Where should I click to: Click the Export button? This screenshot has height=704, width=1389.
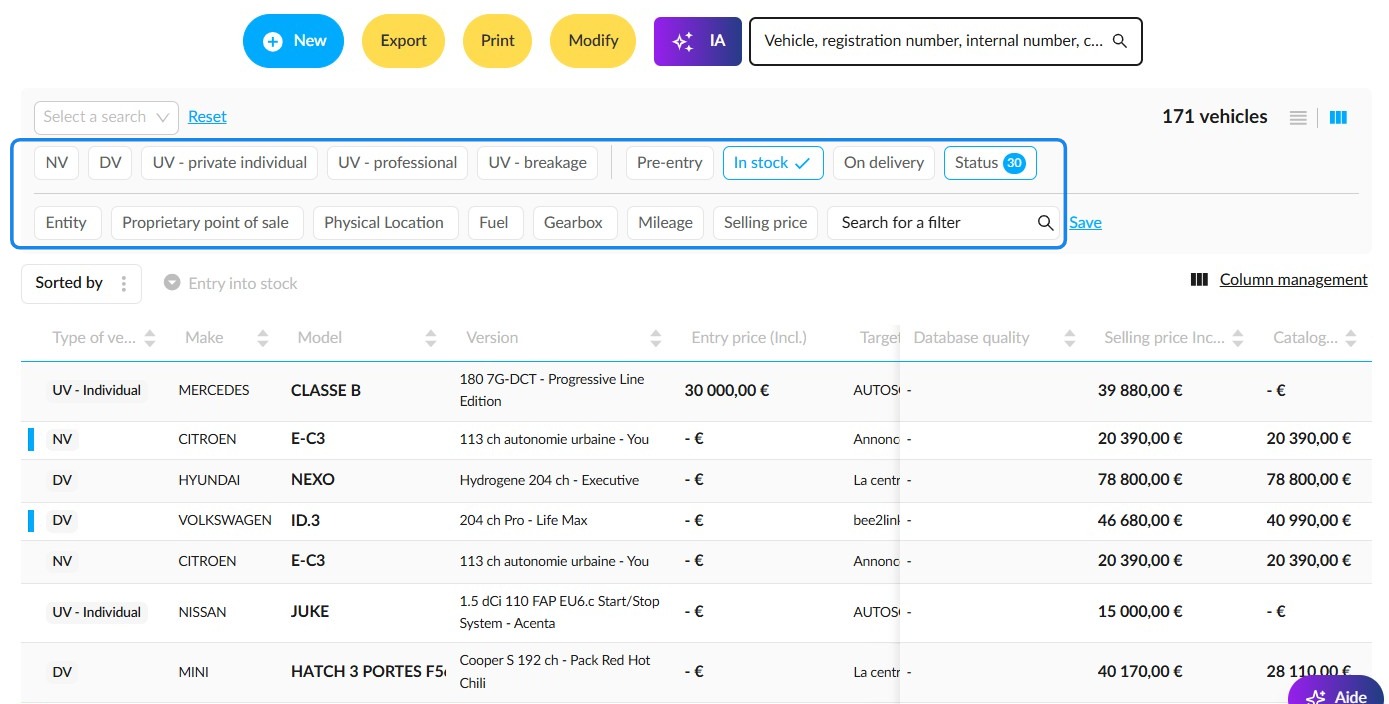(403, 41)
